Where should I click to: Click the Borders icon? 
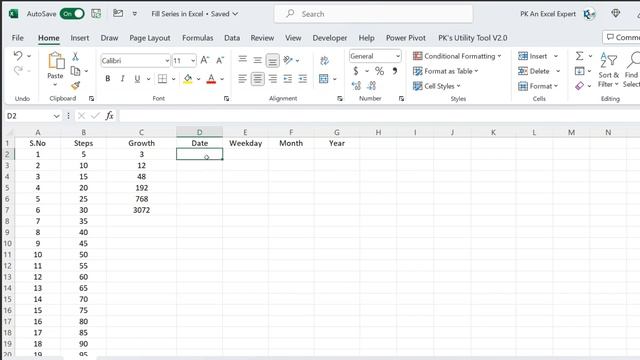click(x=162, y=78)
